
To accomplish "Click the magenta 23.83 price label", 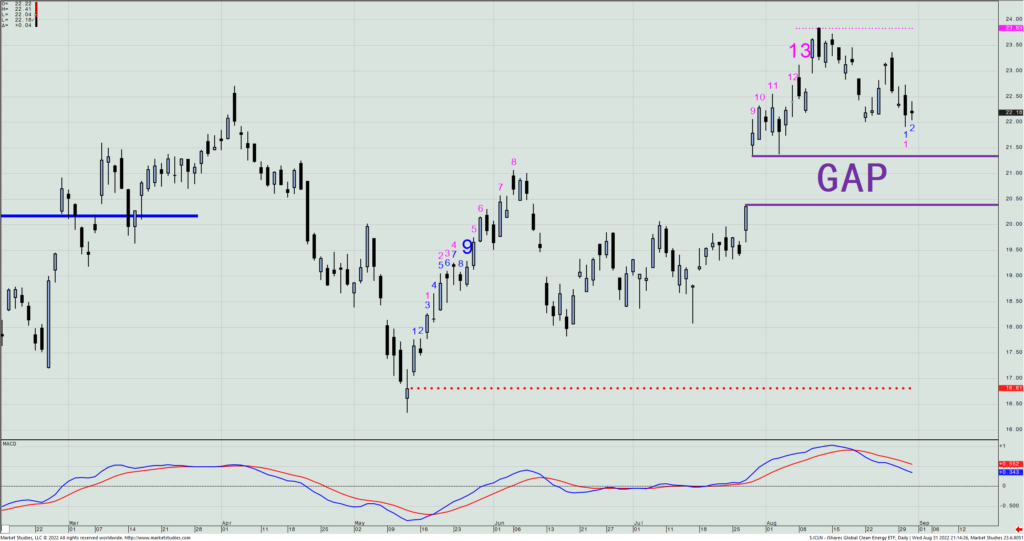I will coord(1011,28).
